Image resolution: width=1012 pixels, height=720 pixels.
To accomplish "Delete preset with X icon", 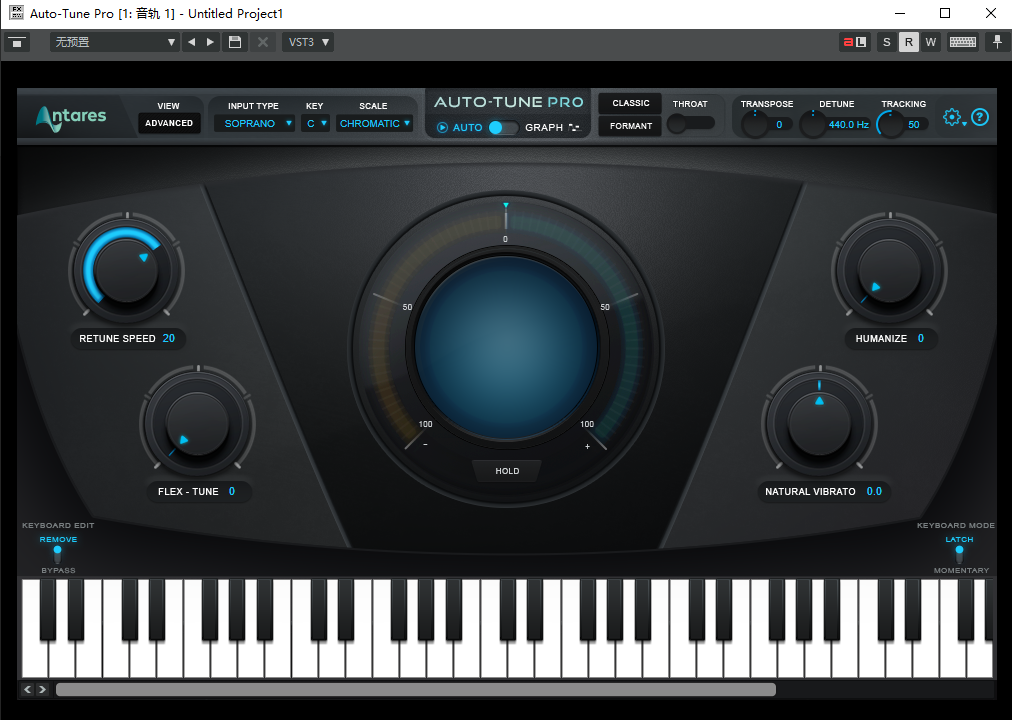I will (x=263, y=42).
